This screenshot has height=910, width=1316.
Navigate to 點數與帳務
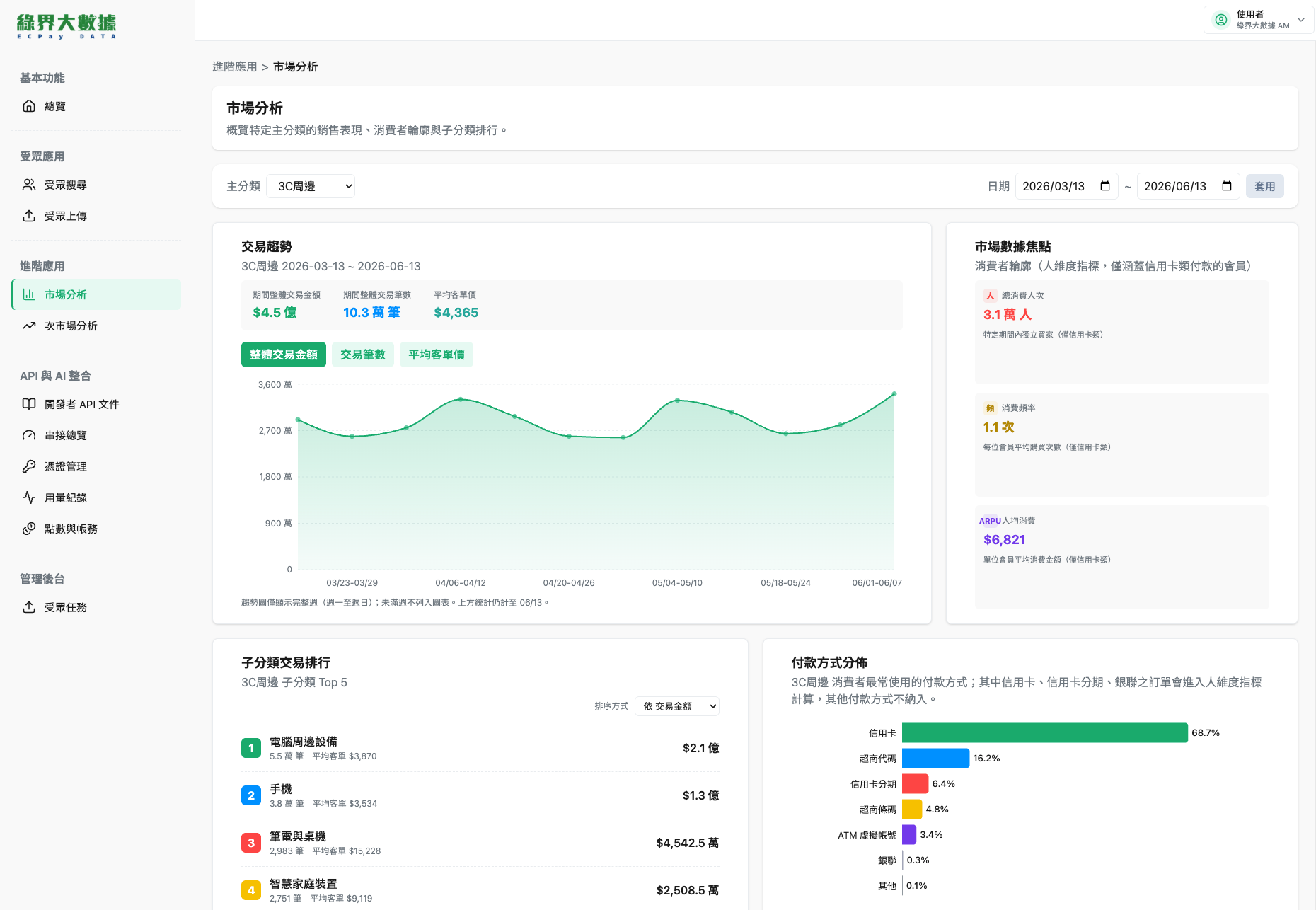pyautogui.click(x=96, y=529)
